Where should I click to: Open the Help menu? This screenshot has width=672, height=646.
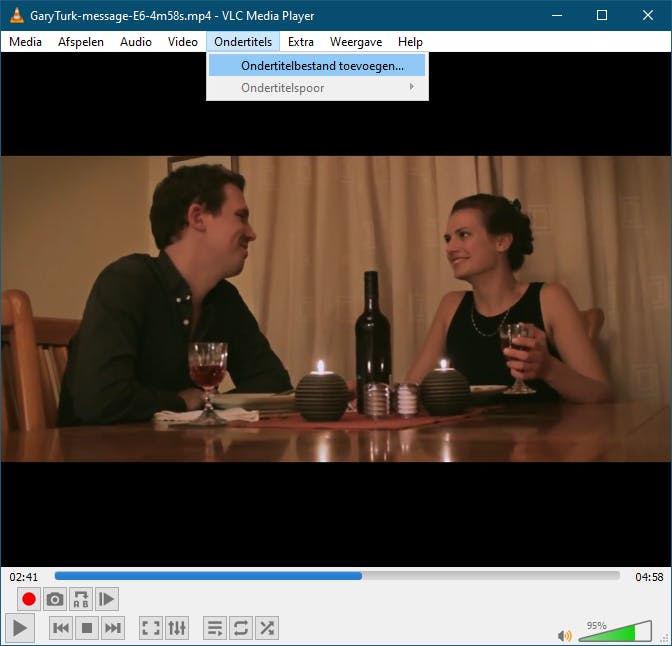pos(410,42)
